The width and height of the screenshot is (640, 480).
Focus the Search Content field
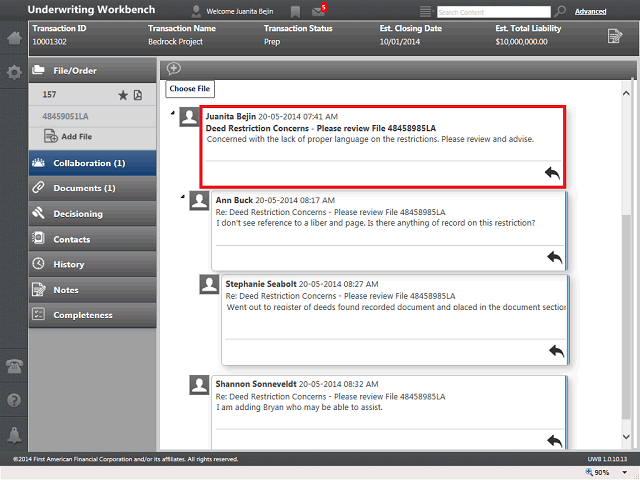pos(493,12)
